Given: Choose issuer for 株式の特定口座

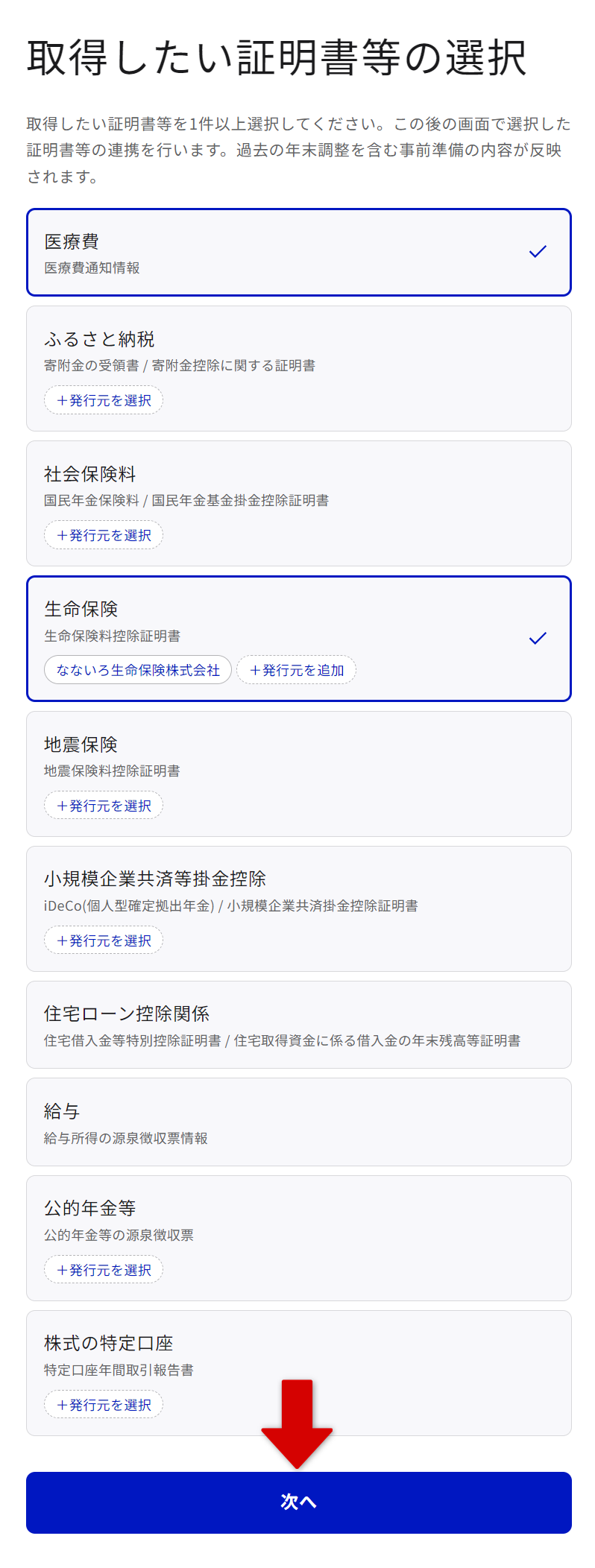Looking at the screenshot, I should (x=104, y=1405).
